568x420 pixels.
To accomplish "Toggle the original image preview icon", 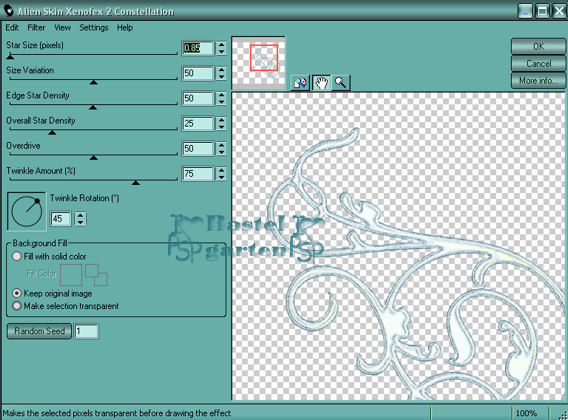I will (x=300, y=83).
